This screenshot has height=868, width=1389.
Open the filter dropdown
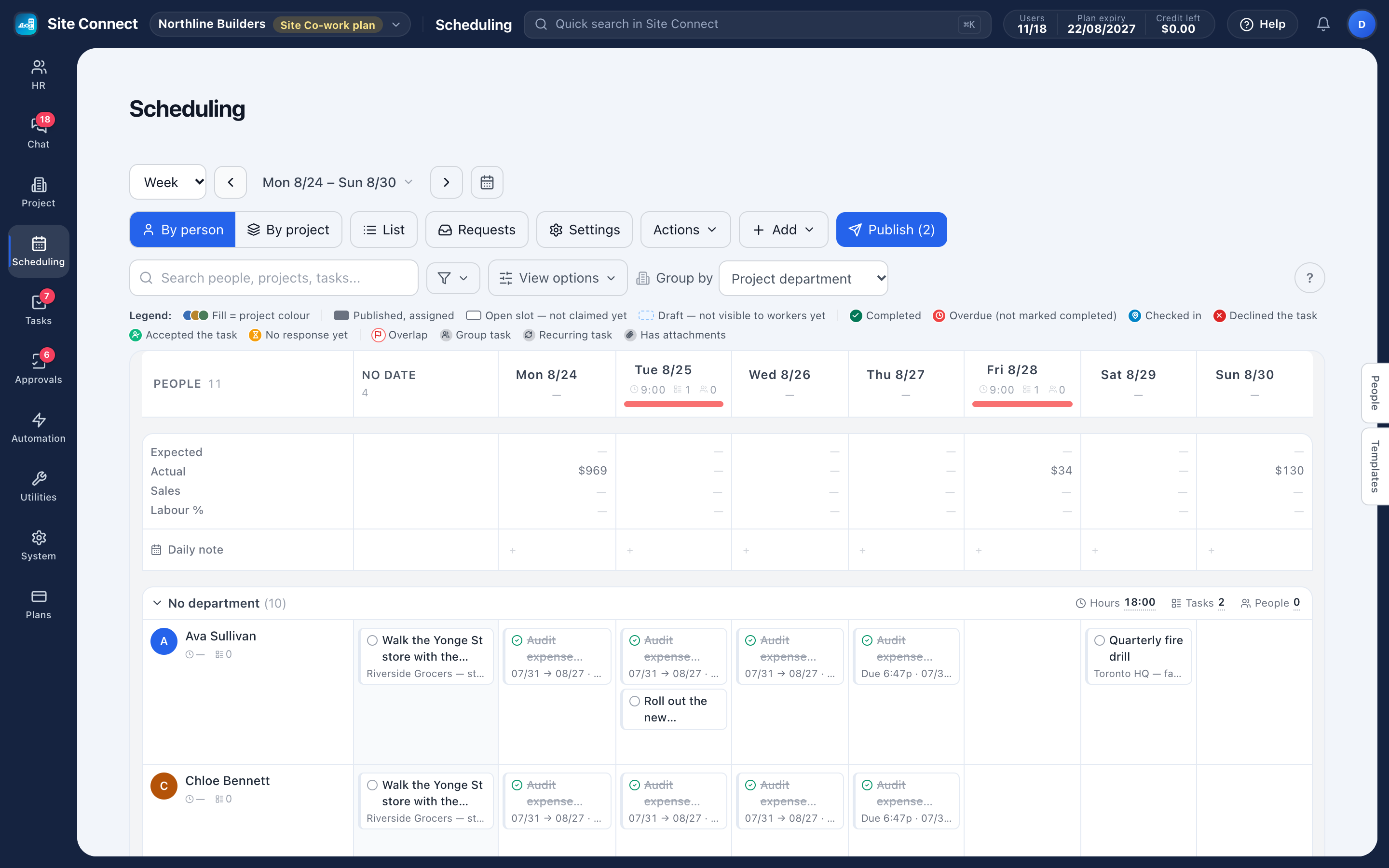(x=453, y=278)
